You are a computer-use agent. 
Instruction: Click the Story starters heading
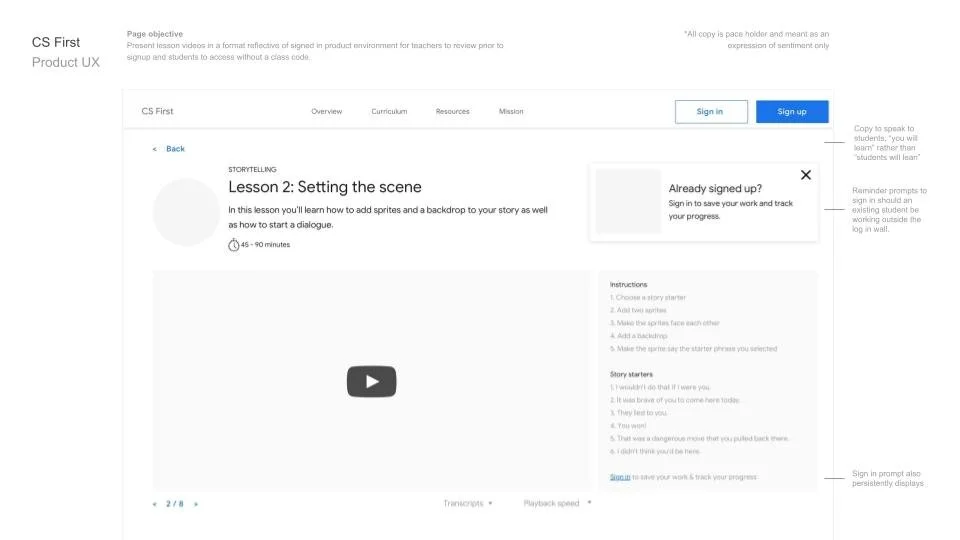coord(631,374)
